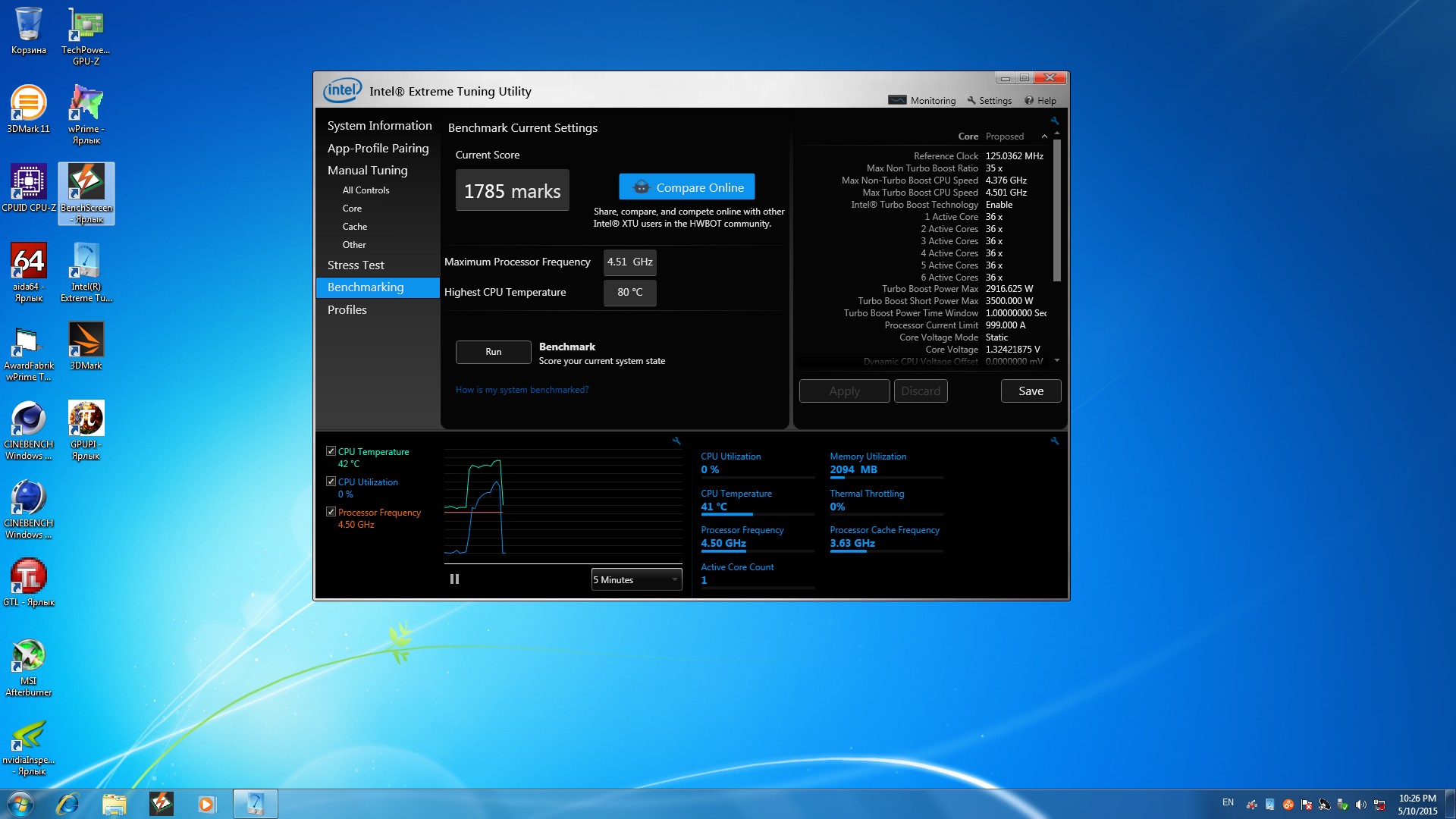Screen dimensions: 1456x819
Task: Select Core under Manual Tuning
Action: tap(352, 209)
